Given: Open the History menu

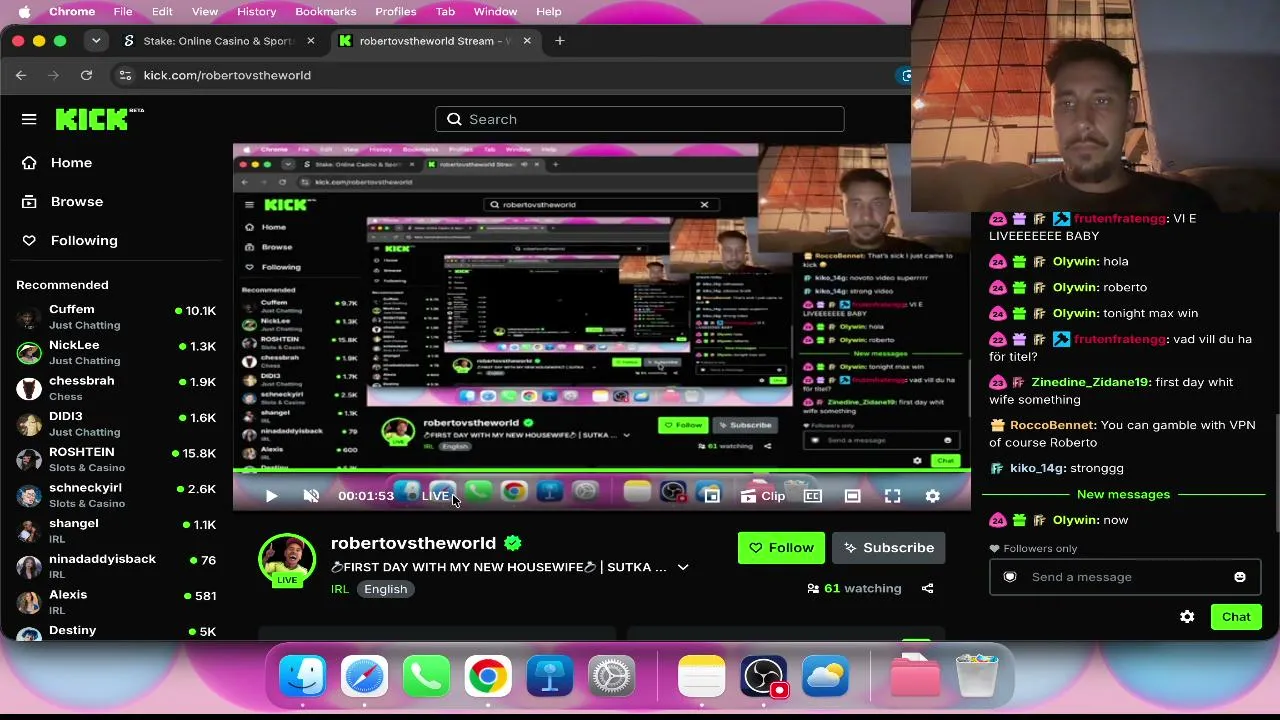Looking at the screenshot, I should 257,12.
